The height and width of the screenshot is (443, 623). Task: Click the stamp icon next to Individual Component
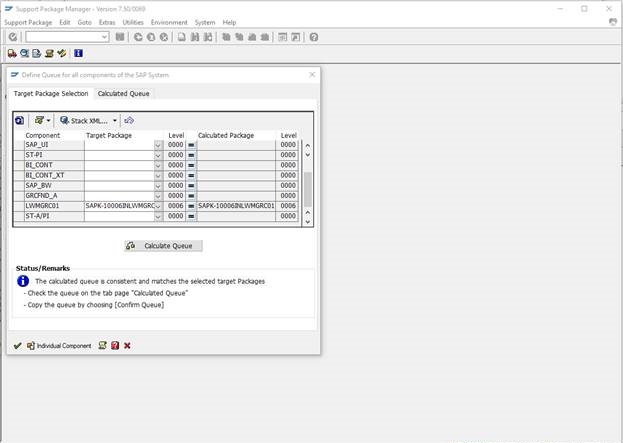point(103,346)
